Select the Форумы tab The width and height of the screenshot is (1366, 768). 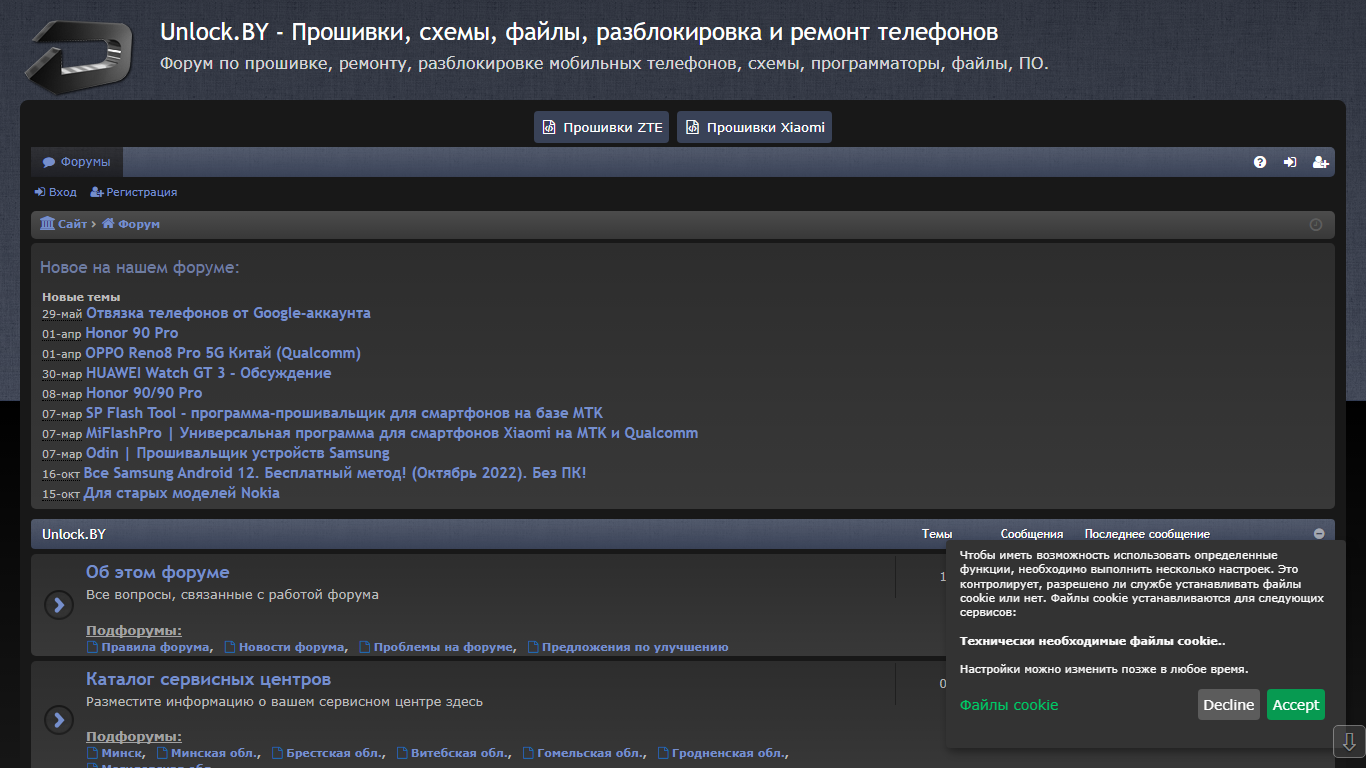(x=76, y=162)
